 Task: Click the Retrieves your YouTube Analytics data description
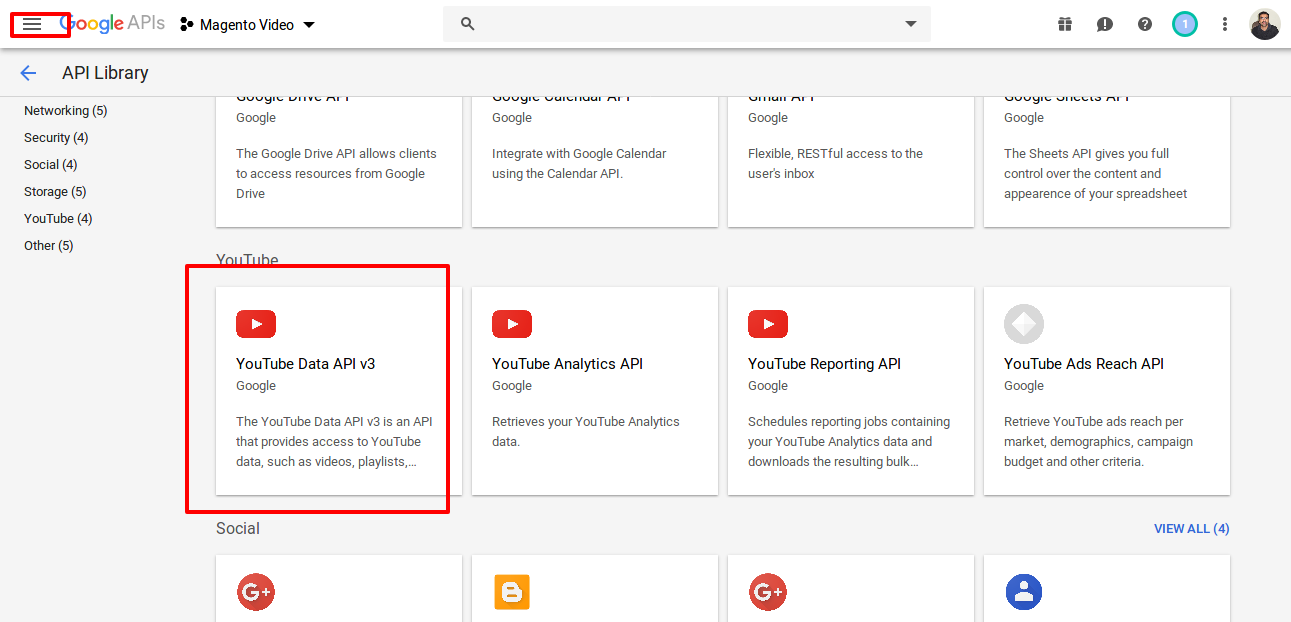[586, 432]
